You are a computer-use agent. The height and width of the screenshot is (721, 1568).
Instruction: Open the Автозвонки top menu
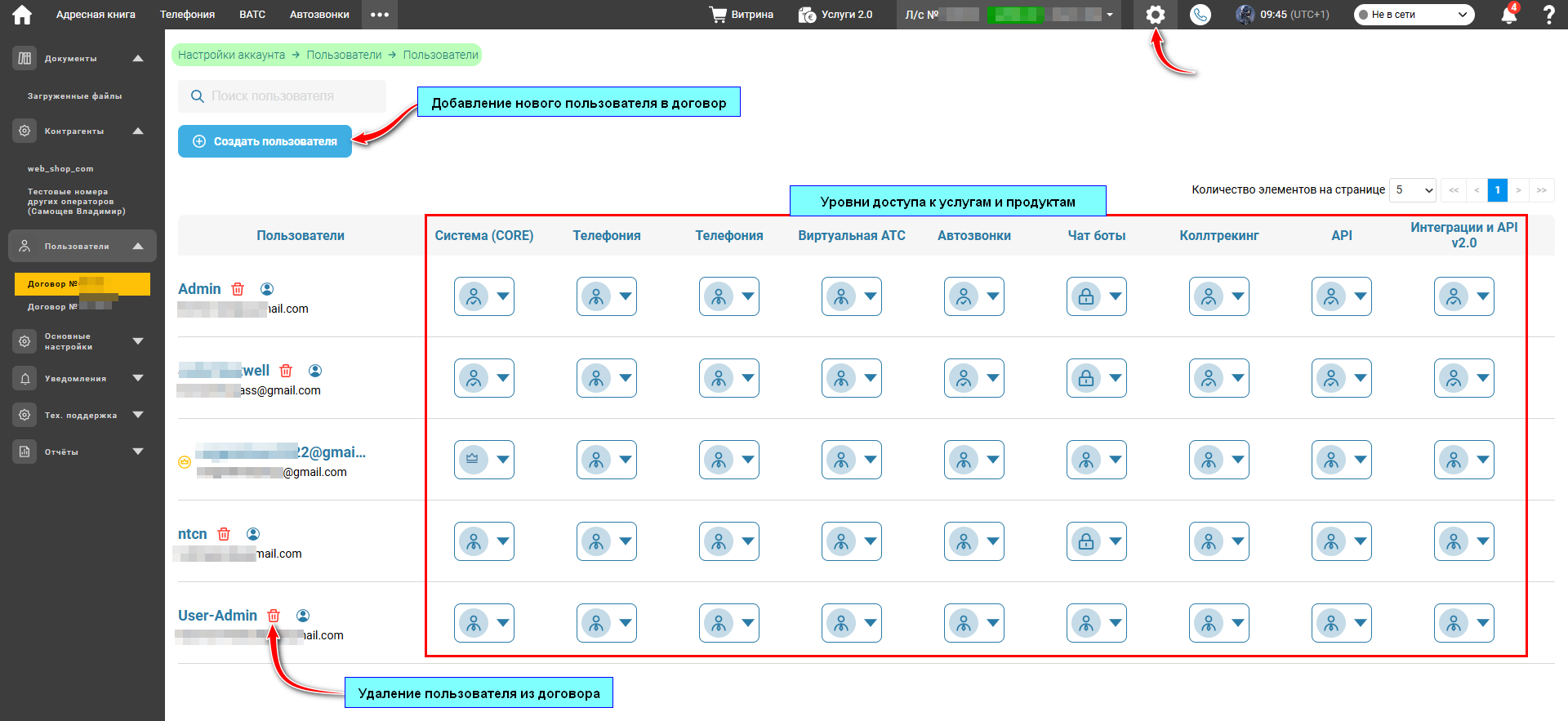tap(319, 15)
